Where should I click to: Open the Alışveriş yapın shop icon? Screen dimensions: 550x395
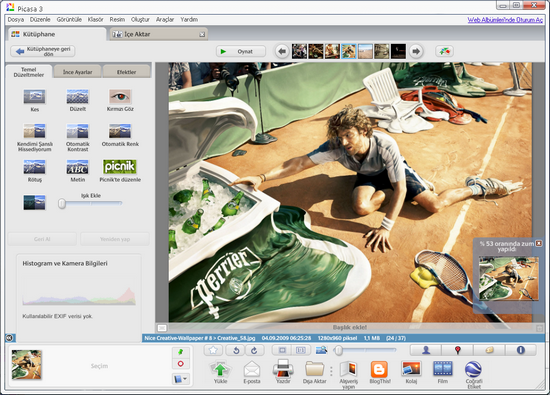[348, 369]
